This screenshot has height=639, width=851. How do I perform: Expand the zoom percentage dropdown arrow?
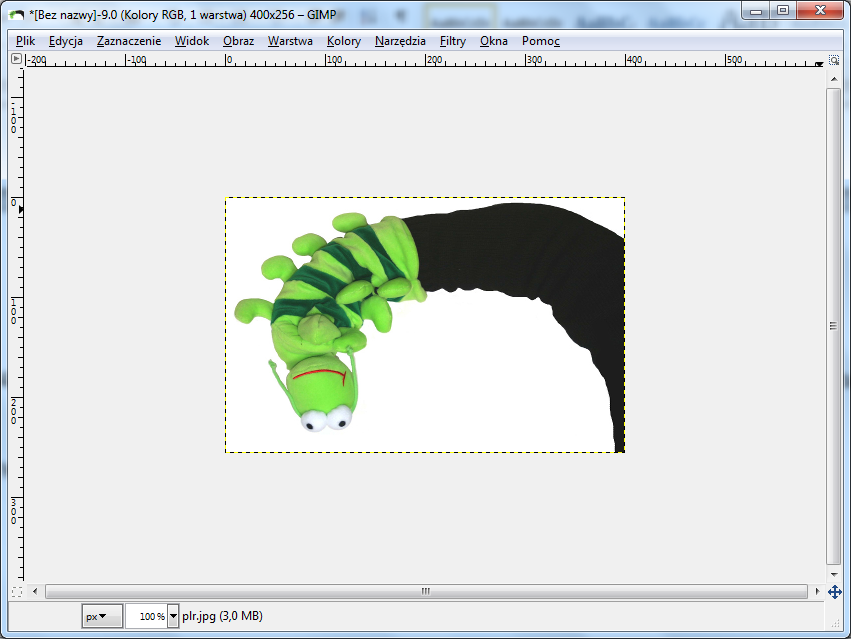tap(173, 616)
